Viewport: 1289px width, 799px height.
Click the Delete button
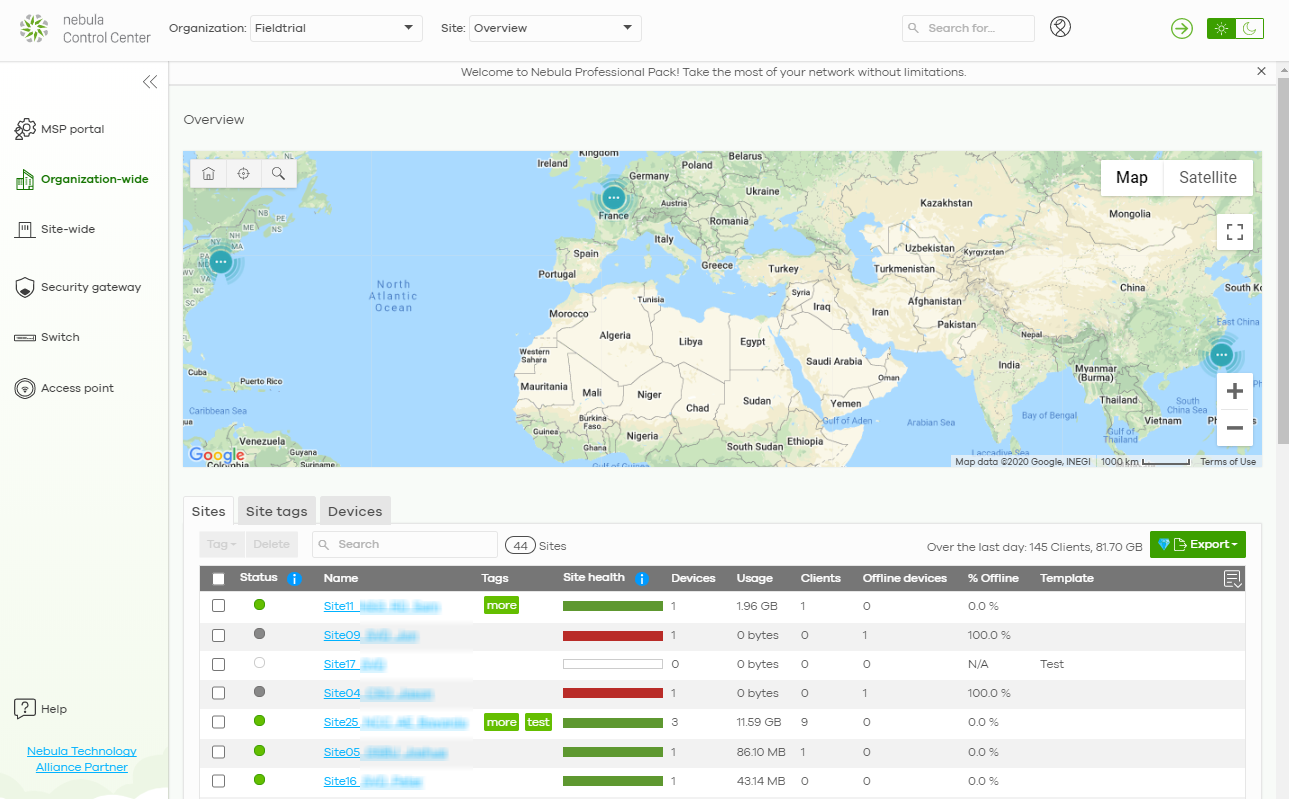271,545
